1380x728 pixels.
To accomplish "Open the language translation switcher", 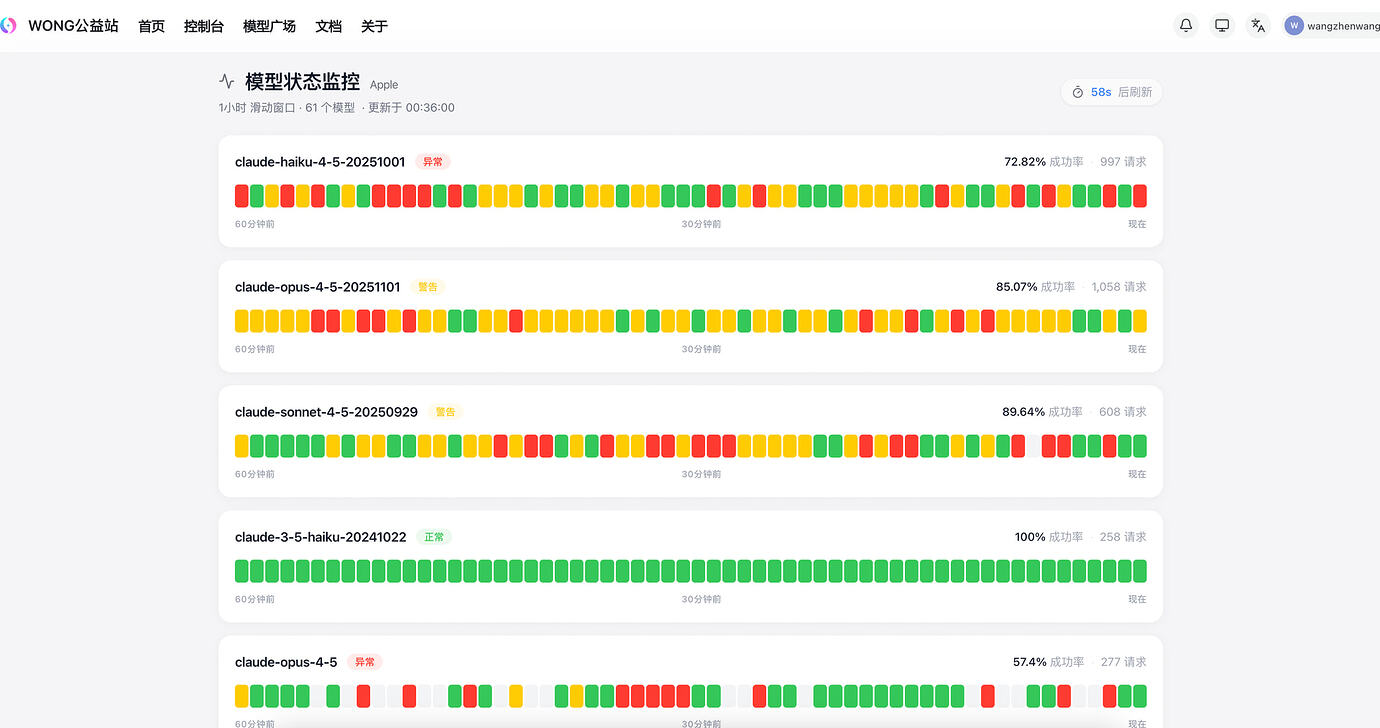I will click(1258, 26).
